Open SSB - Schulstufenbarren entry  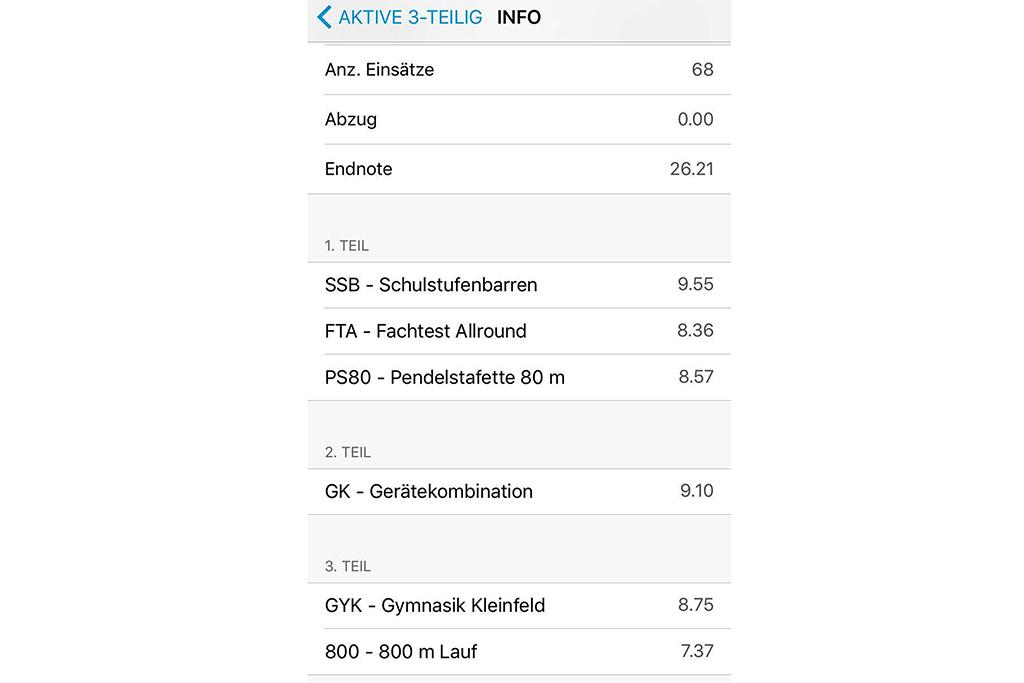519,285
